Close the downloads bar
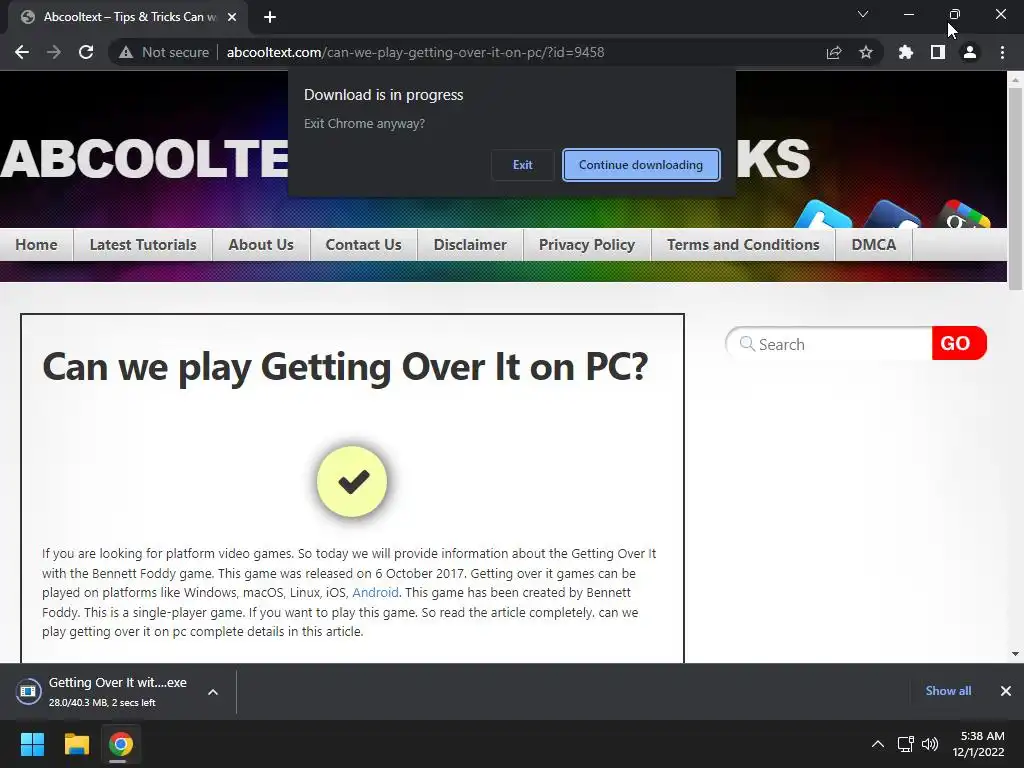The height and width of the screenshot is (768, 1024). pos(1006,691)
